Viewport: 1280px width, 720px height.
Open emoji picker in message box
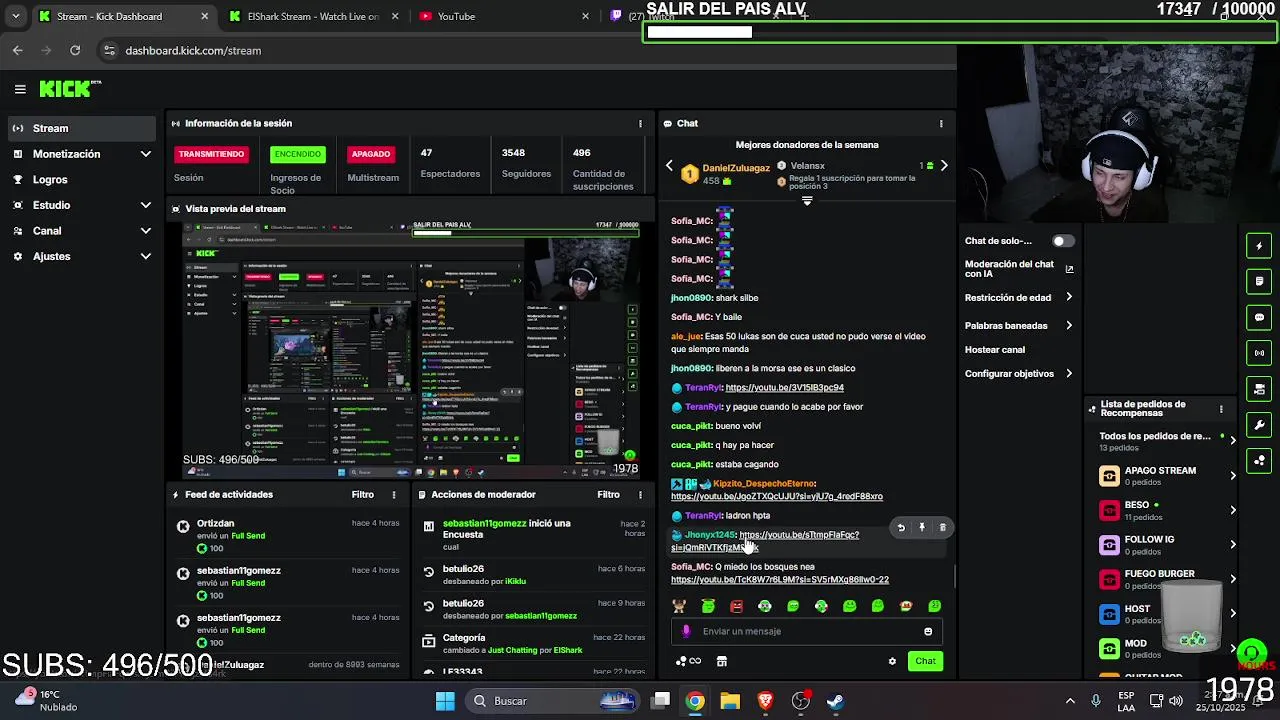coord(928,631)
